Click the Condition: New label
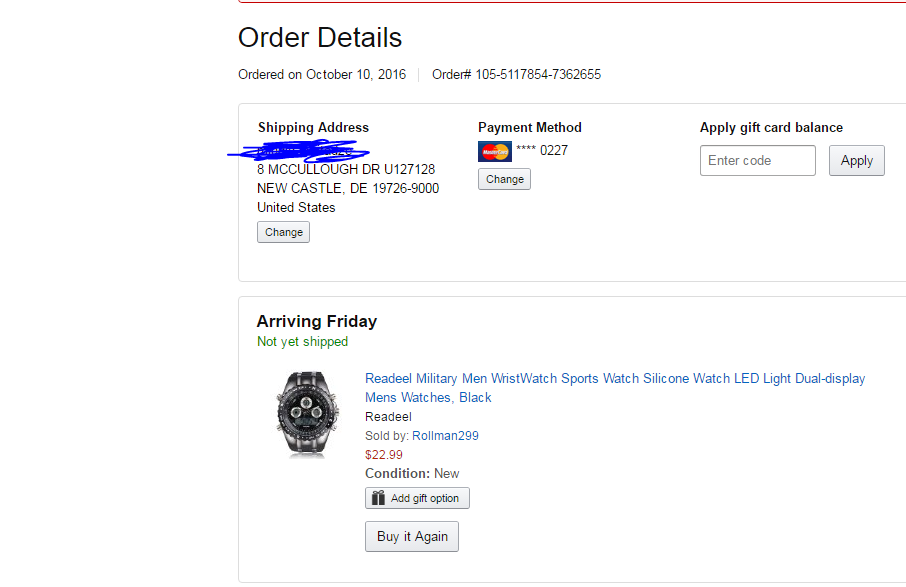The height and width of the screenshot is (587, 906). [x=412, y=473]
